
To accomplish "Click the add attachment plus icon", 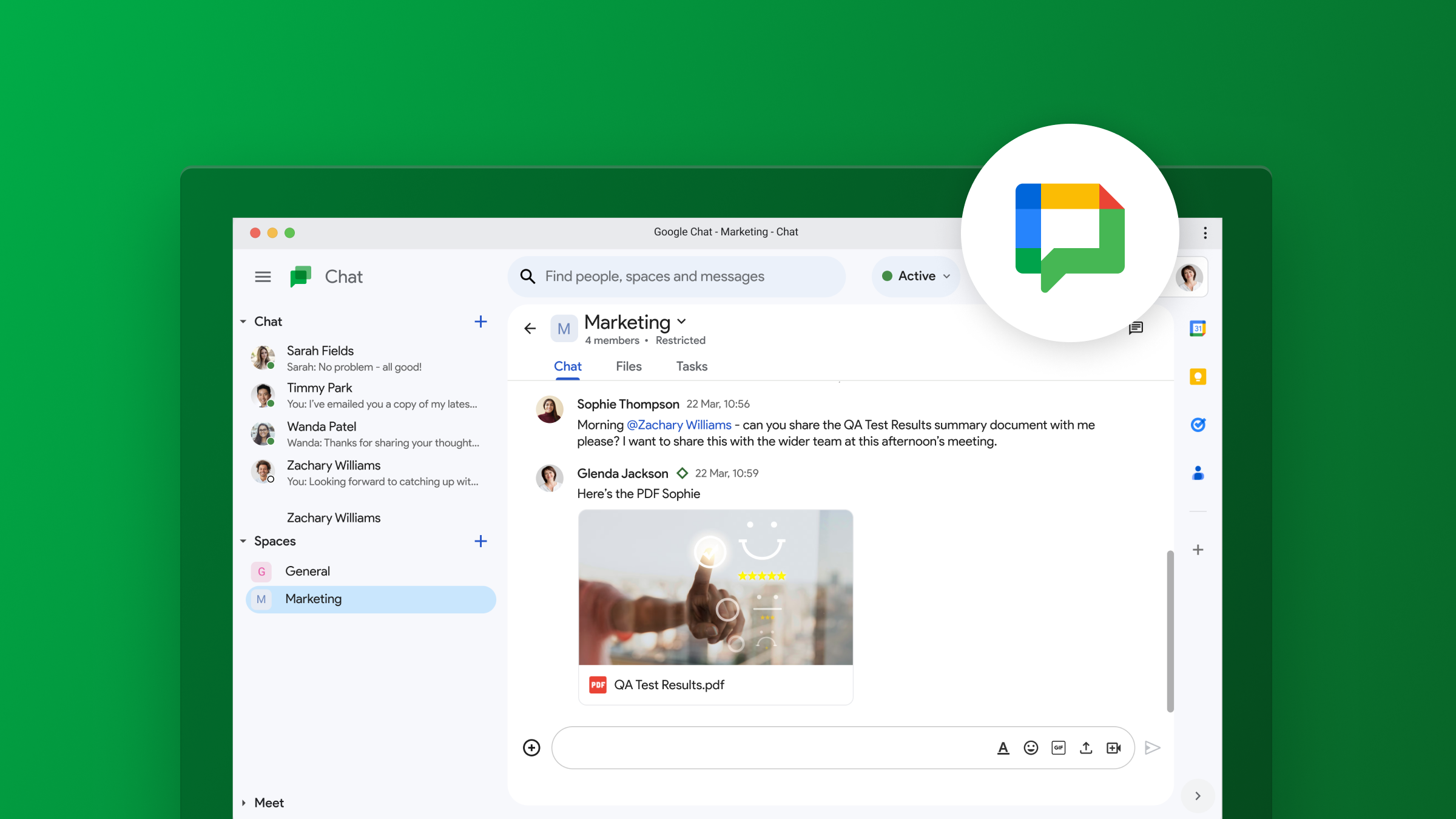I will (532, 748).
